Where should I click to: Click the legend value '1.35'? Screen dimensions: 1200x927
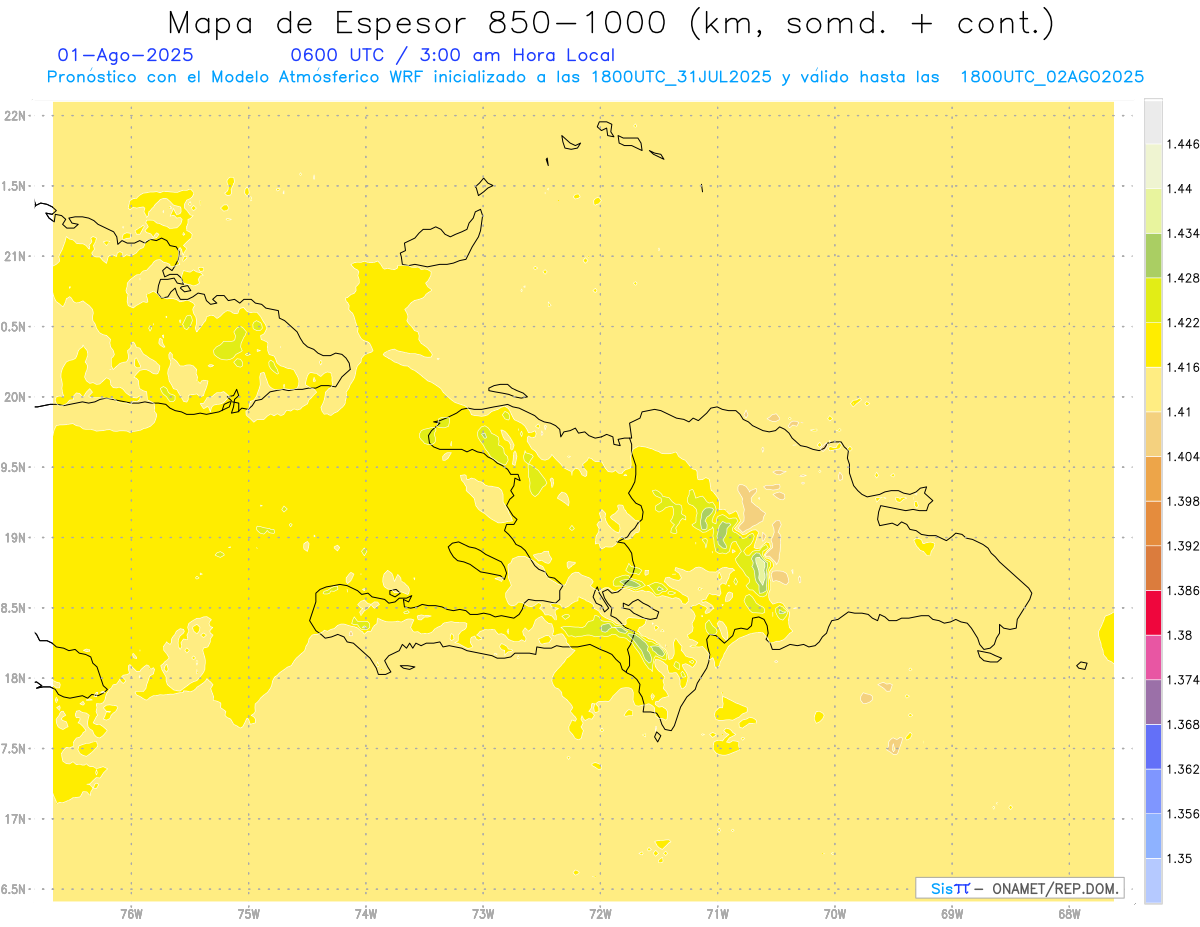tap(1179, 858)
